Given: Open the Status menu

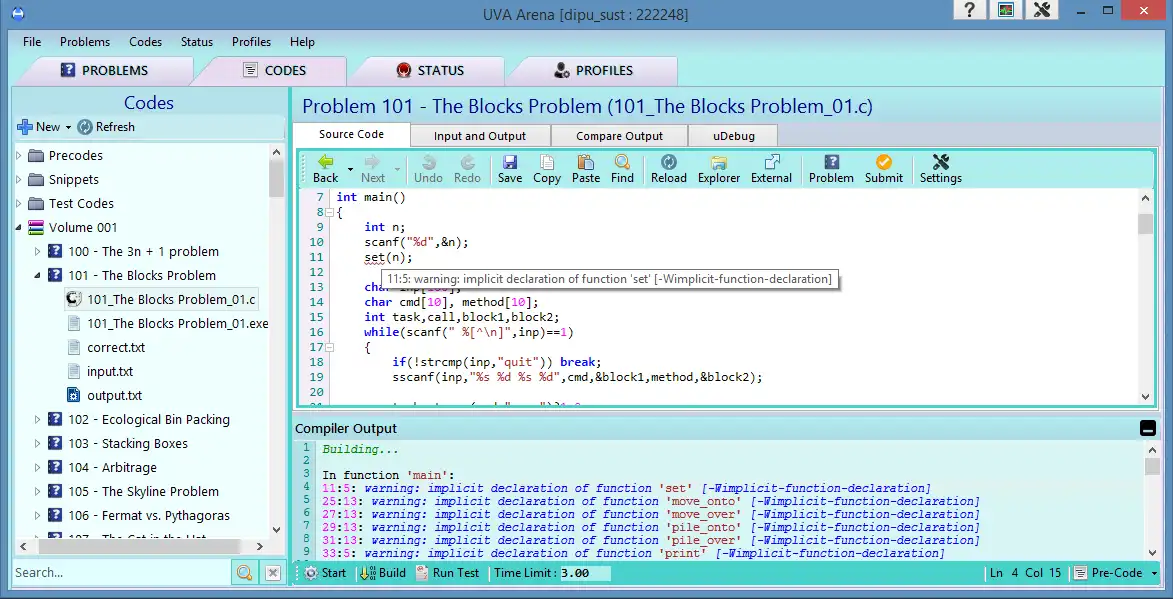Looking at the screenshot, I should pos(197,42).
